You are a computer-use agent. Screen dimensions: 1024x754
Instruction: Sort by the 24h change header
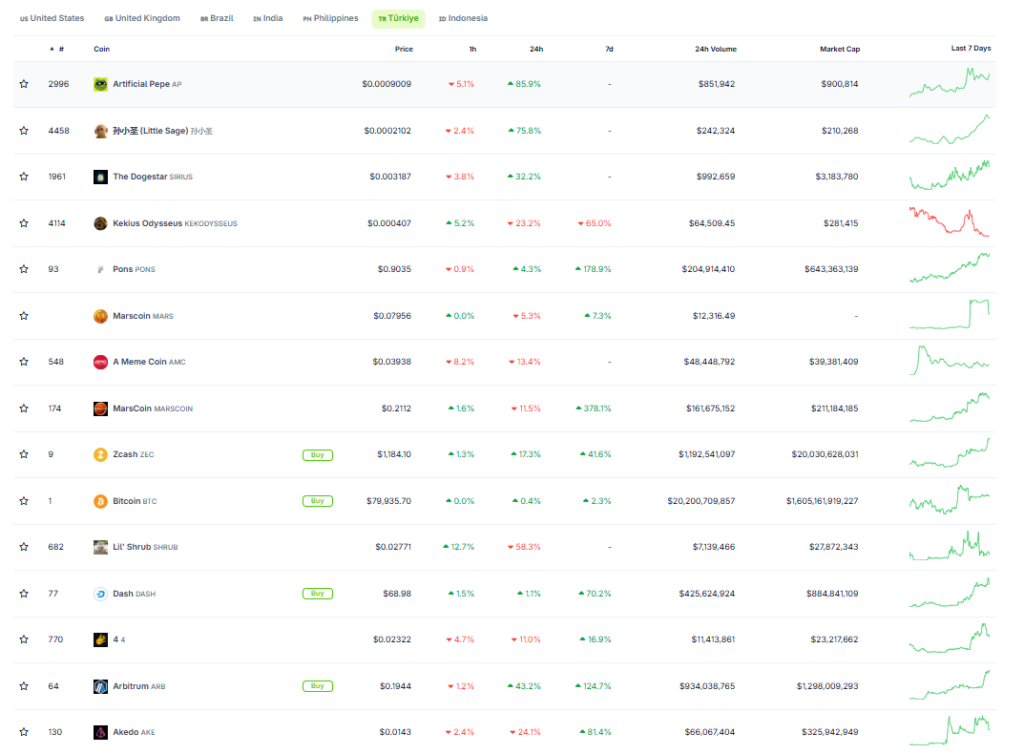pos(536,49)
